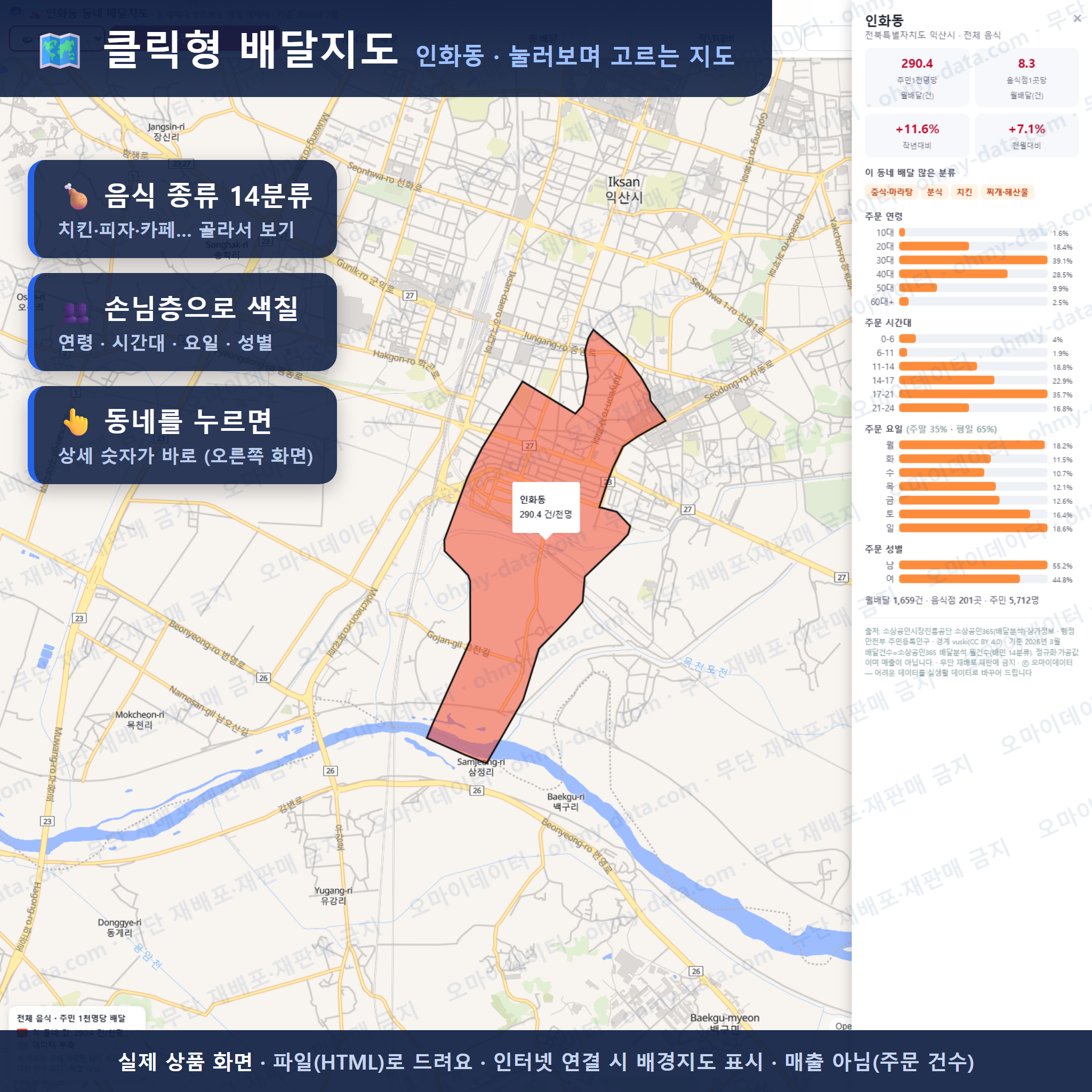Click the 14-17 time slot bar at 22.9%

947,380
